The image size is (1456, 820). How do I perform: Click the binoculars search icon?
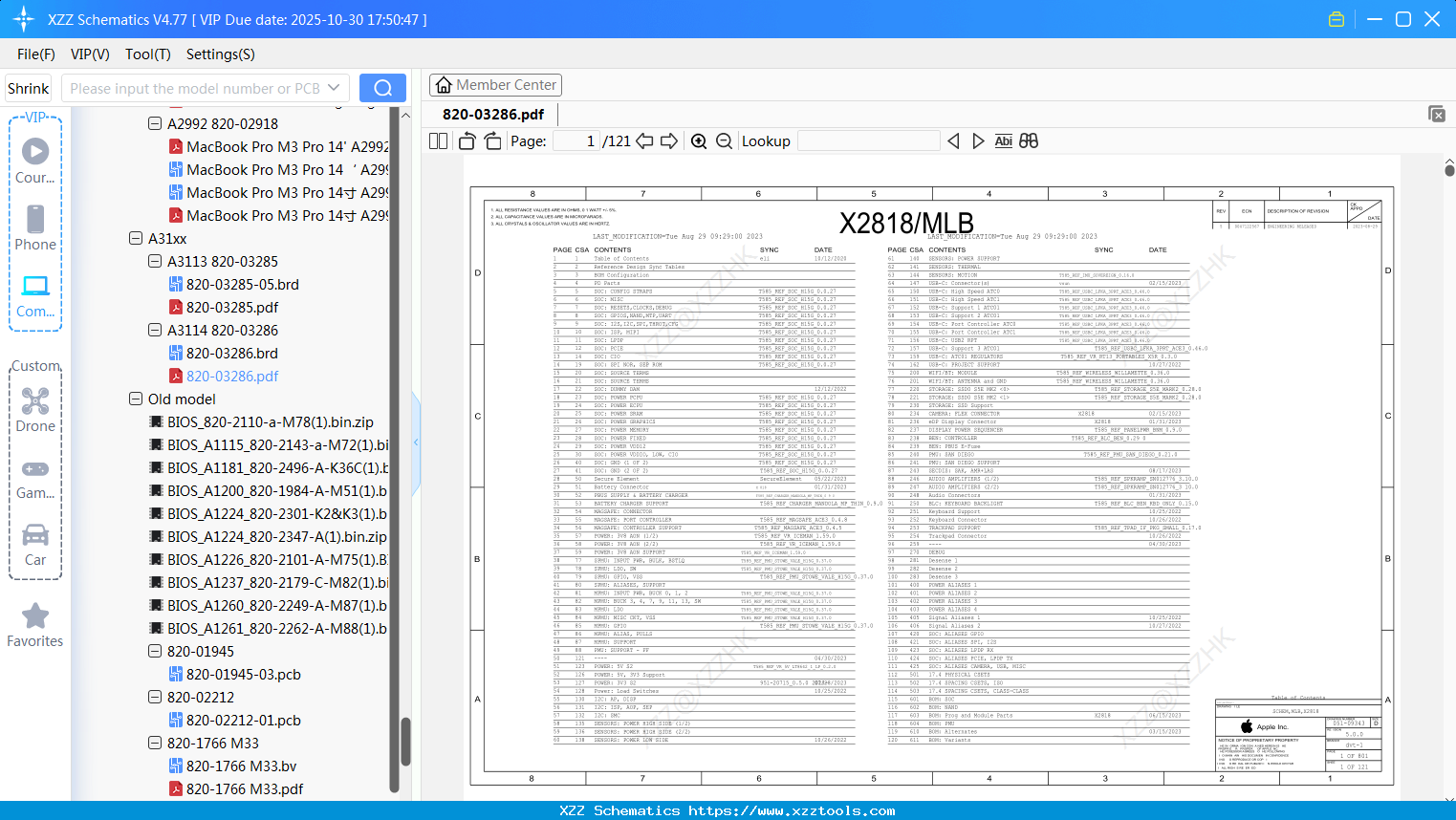coord(1029,141)
